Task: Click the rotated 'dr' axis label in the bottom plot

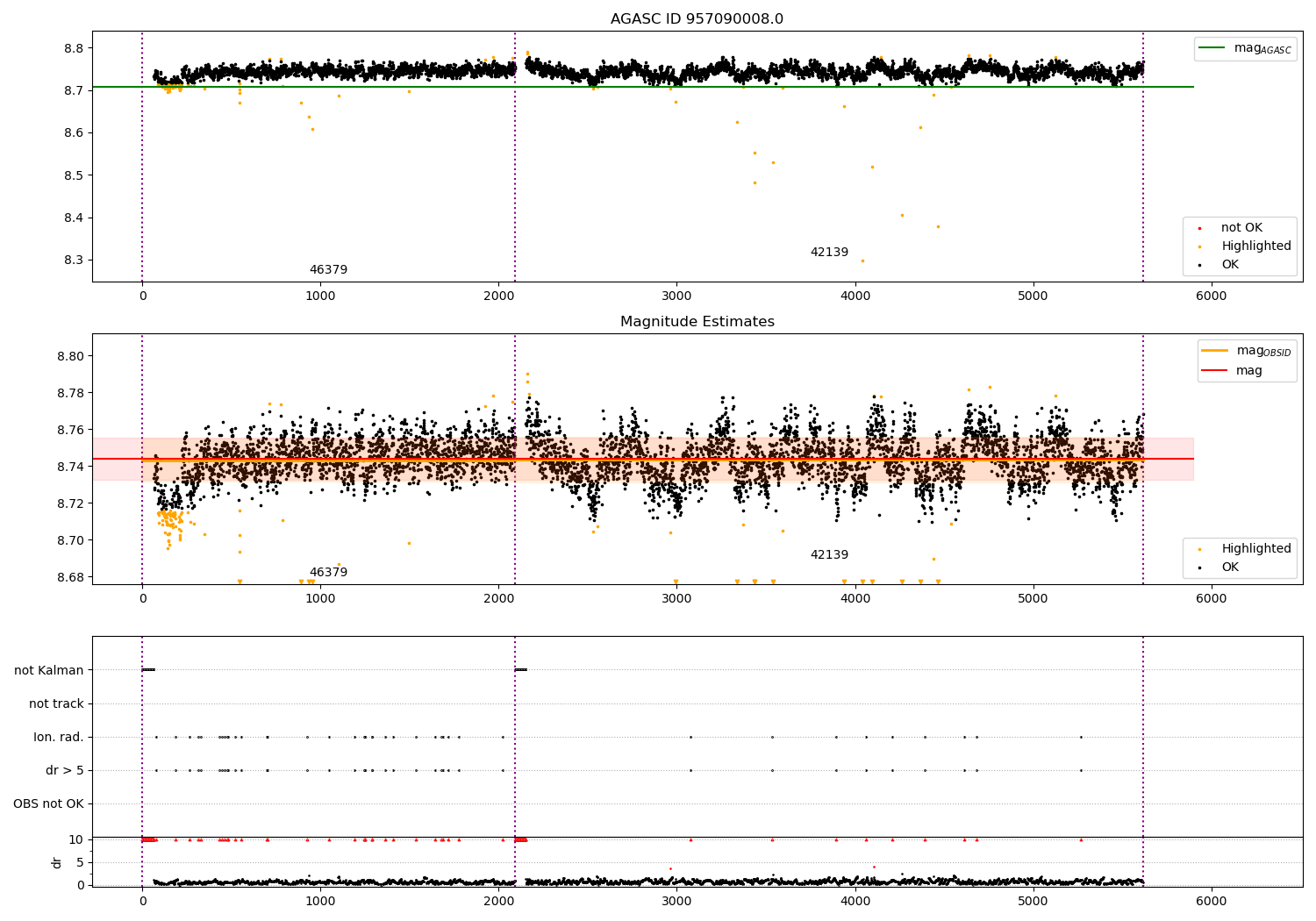Action: [x=57, y=862]
